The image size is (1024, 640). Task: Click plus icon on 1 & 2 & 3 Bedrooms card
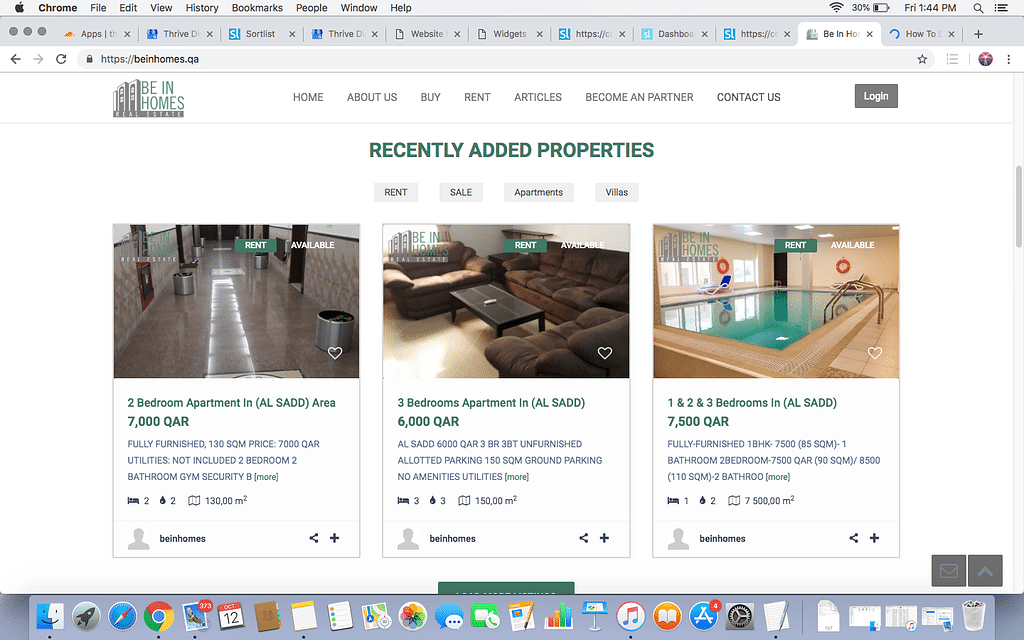click(874, 538)
